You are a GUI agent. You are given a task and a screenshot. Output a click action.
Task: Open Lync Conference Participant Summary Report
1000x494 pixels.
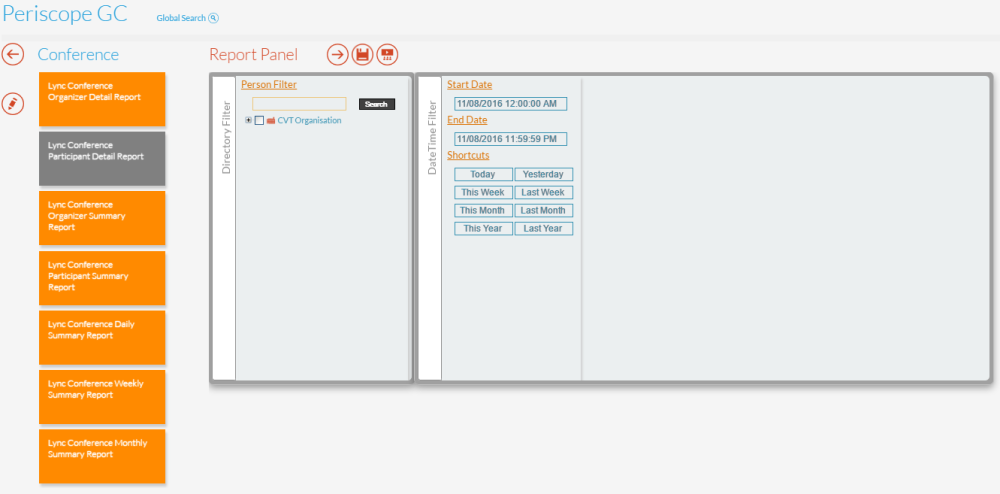[102, 278]
